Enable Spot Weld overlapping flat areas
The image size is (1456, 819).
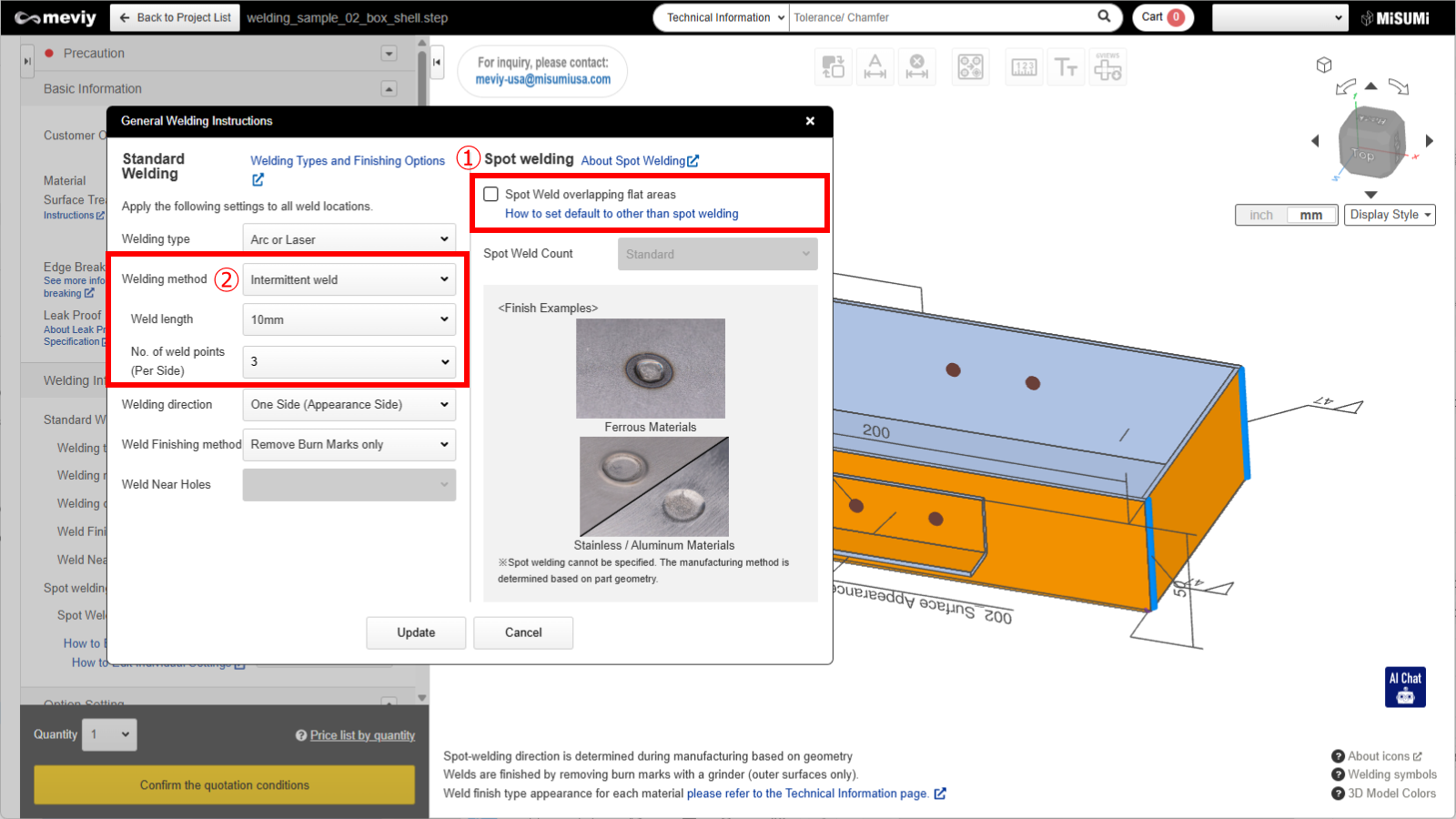tap(491, 194)
